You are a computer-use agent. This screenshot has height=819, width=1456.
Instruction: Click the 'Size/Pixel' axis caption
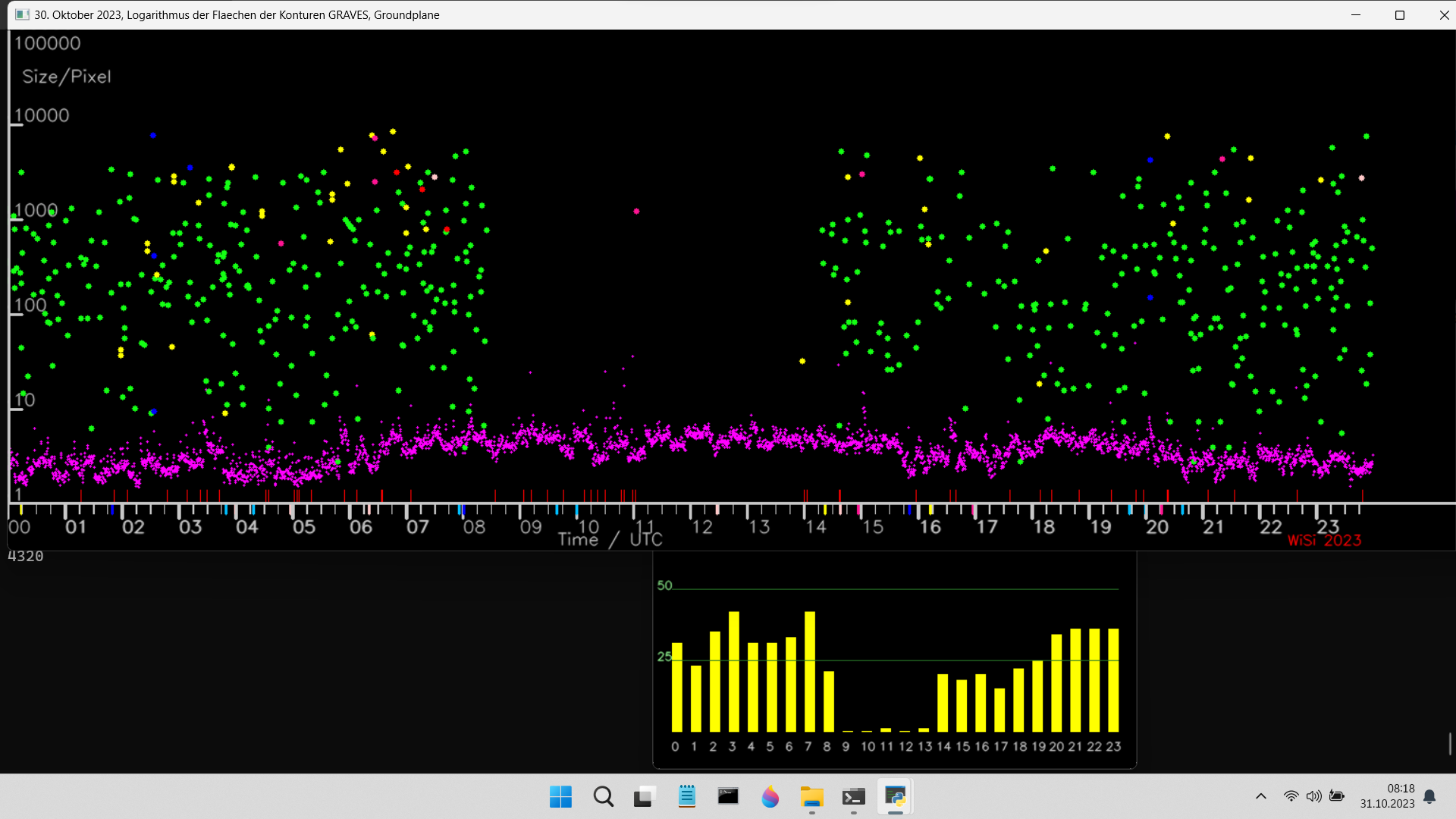tap(67, 77)
